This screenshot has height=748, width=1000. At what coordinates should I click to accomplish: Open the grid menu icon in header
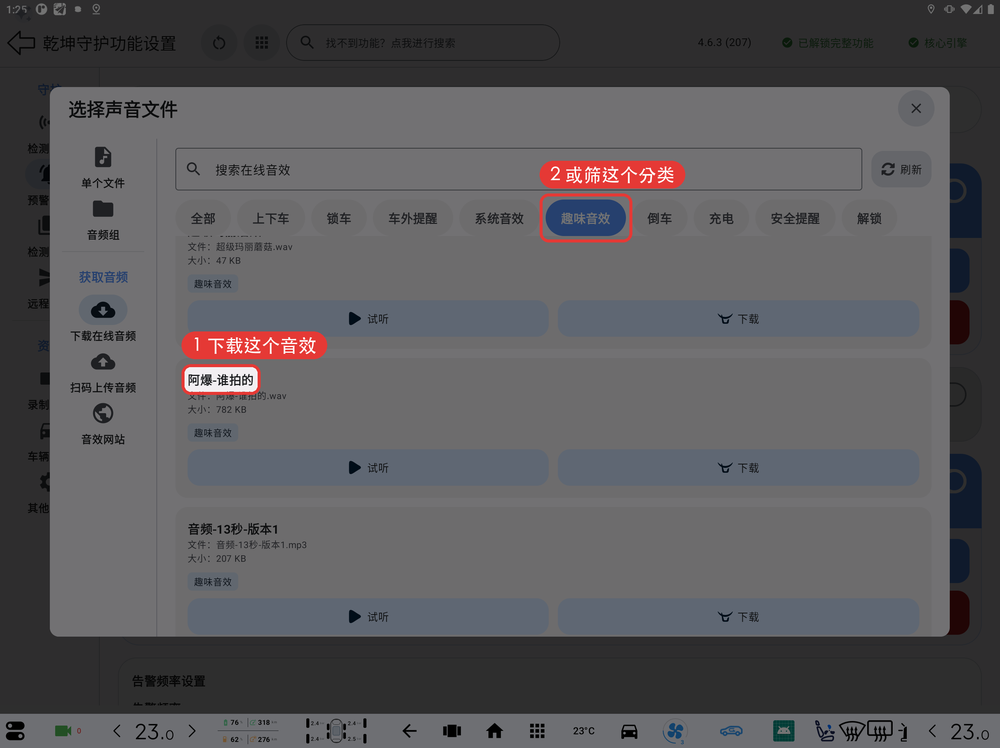pos(261,43)
